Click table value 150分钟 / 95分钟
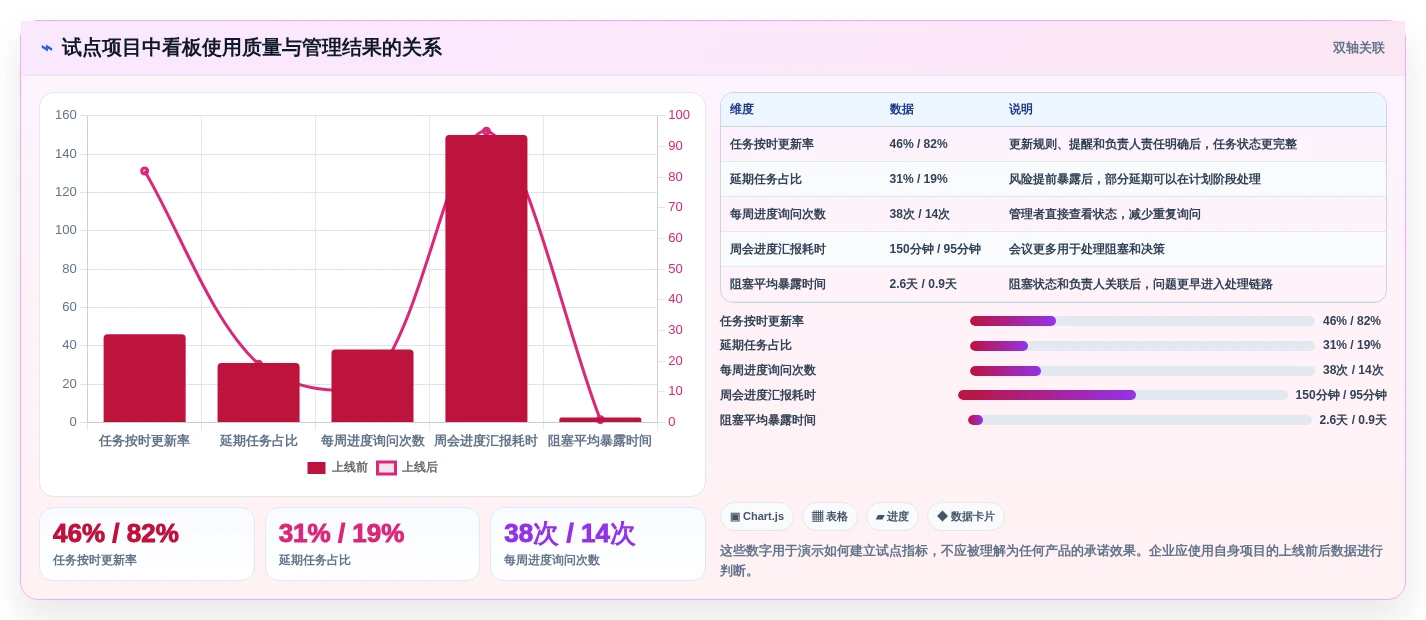 [x=935, y=249]
